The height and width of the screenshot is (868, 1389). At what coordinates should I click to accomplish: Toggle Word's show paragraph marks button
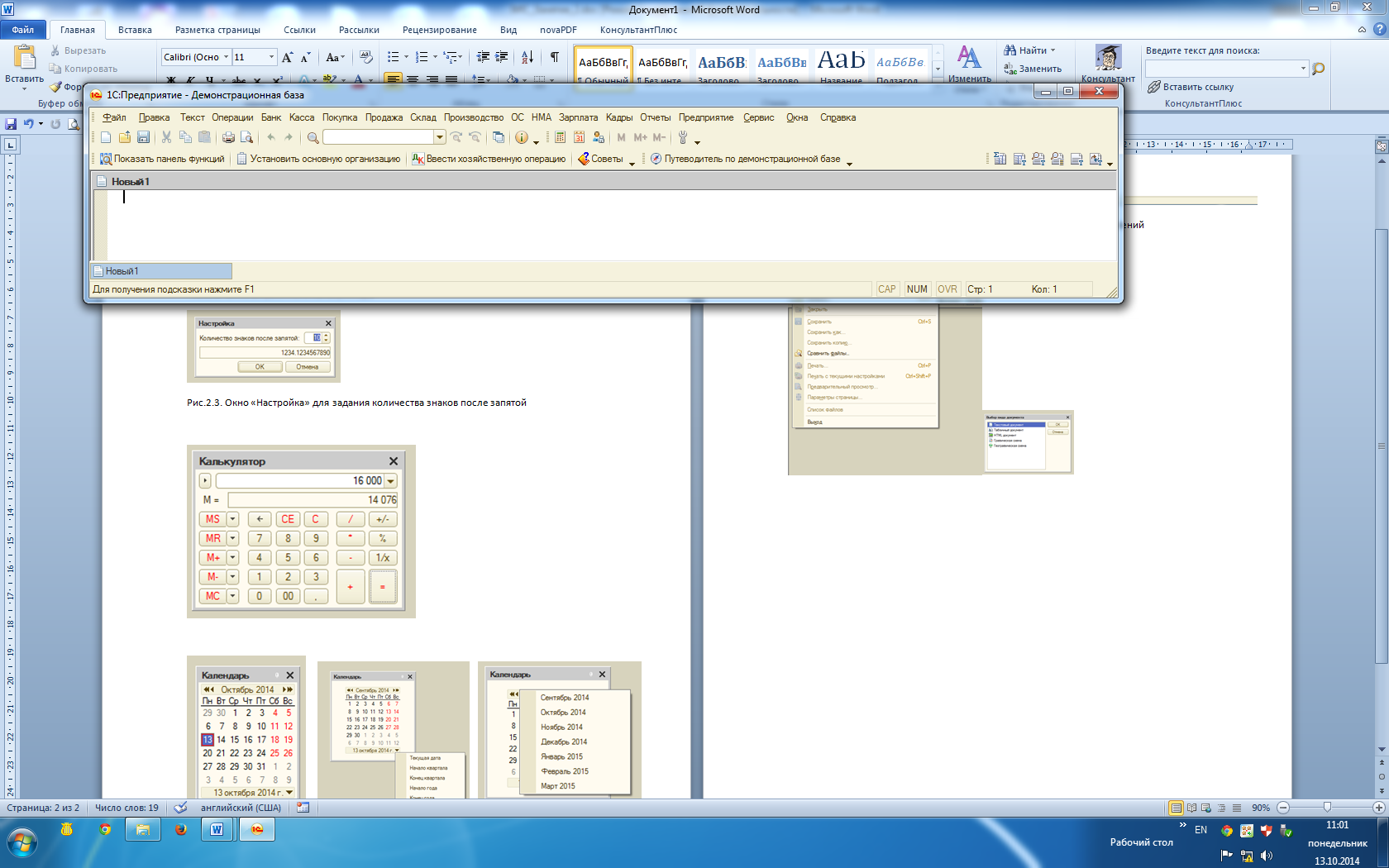(554, 57)
